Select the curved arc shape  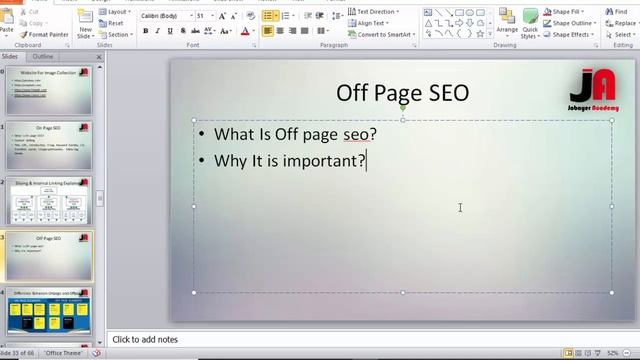tap(438, 34)
